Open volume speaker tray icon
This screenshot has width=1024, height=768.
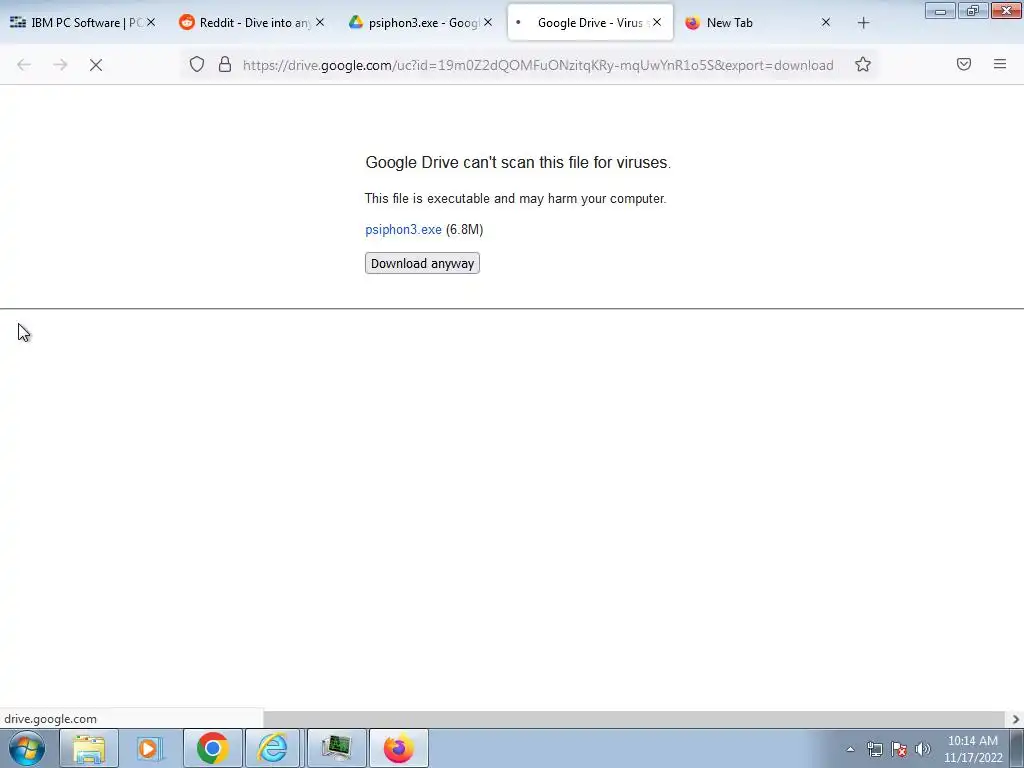(x=923, y=749)
